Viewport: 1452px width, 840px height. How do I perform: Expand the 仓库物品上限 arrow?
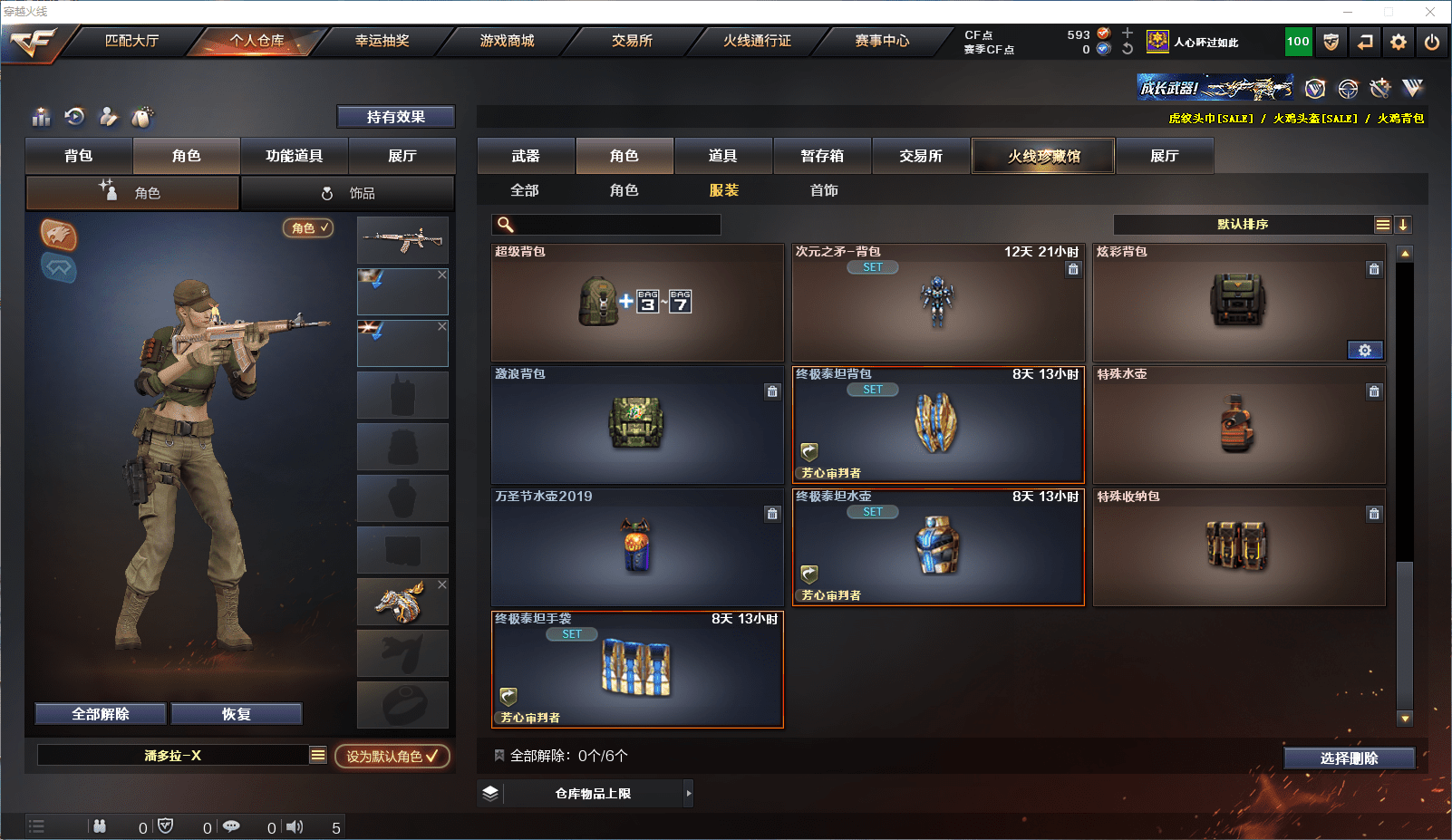tap(689, 793)
